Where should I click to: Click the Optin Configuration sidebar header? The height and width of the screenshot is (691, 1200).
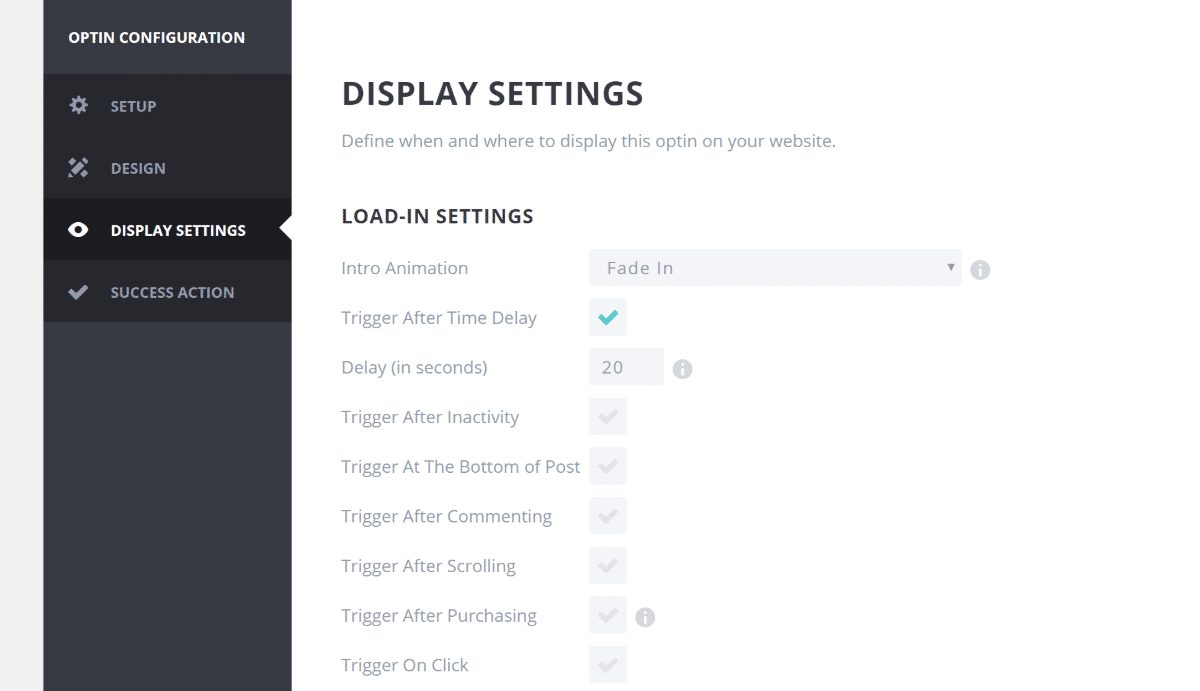[156, 38]
